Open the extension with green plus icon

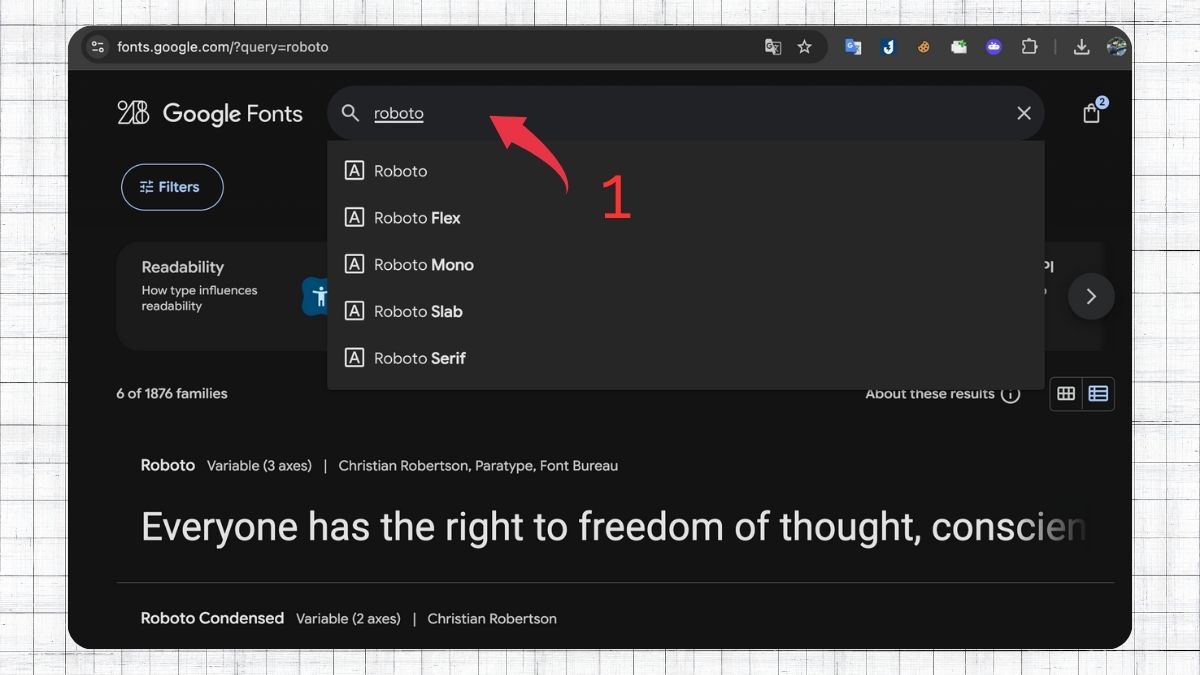tap(959, 47)
